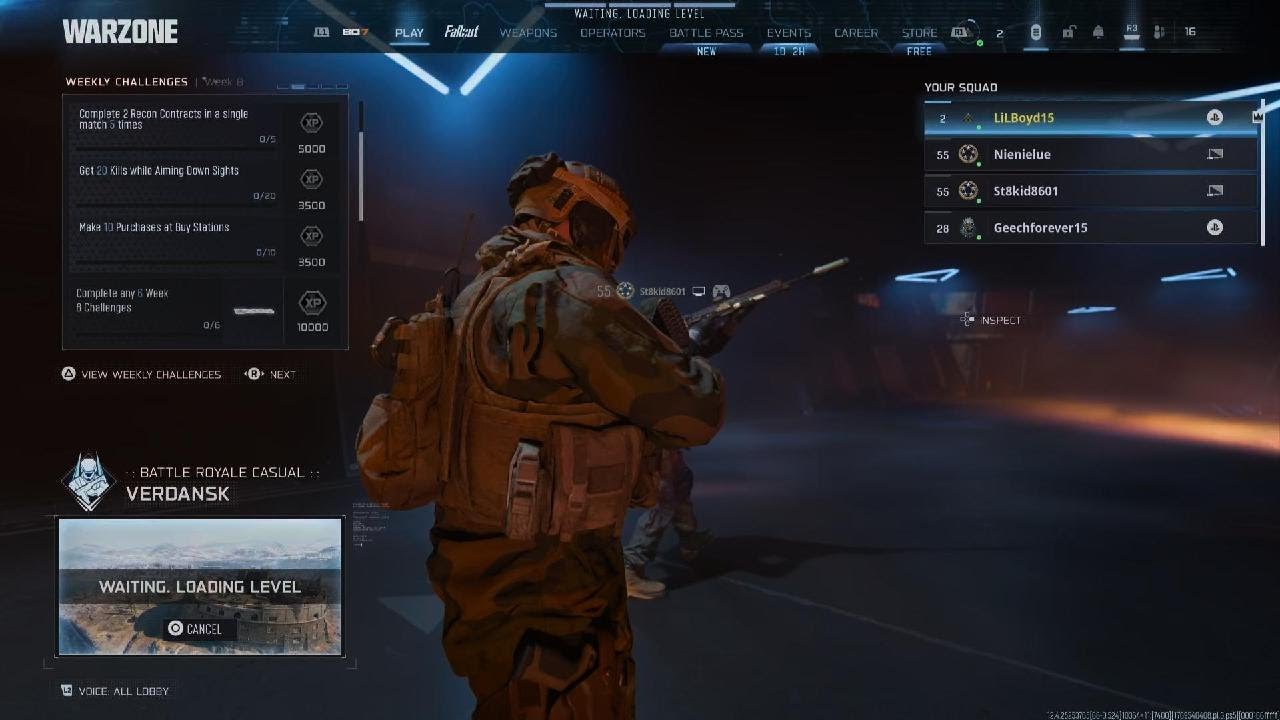The image size is (1280, 720).
Task: Click the L1 shoulder button icon
Action: 321,32
